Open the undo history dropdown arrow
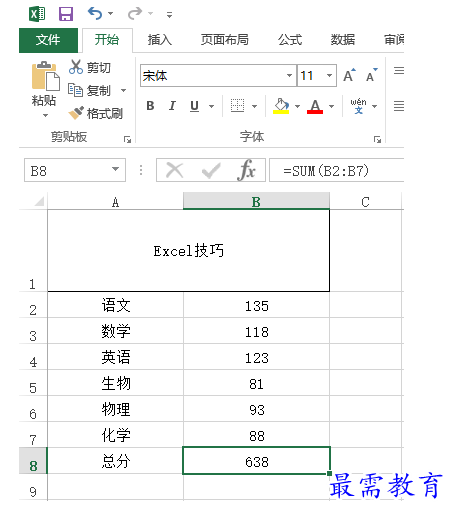 pyautogui.click(x=111, y=14)
